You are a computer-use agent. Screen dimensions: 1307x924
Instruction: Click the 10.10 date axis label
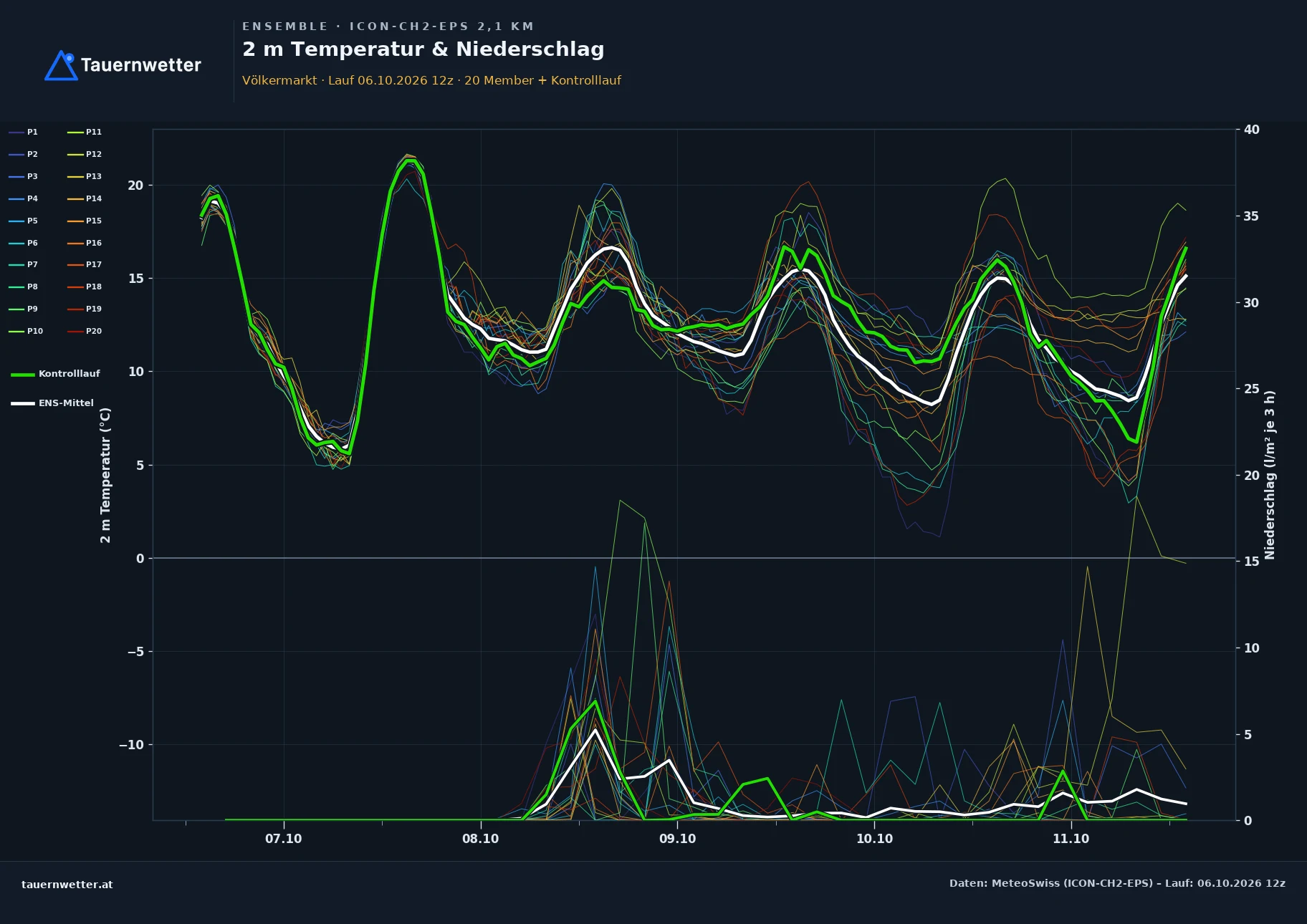tap(874, 839)
